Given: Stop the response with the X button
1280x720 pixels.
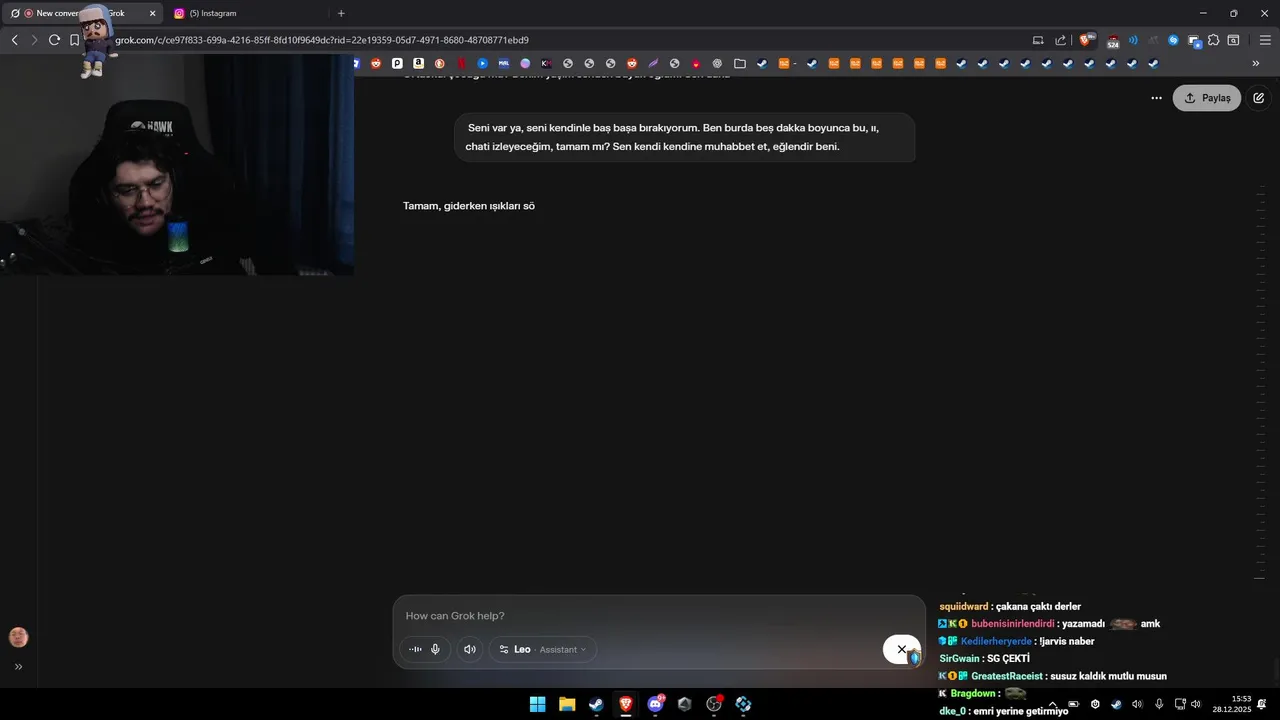Looking at the screenshot, I should click(x=901, y=649).
